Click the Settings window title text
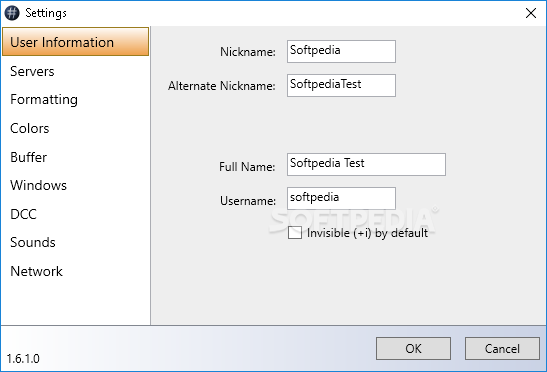This screenshot has width=547, height=372. (46, 13)
